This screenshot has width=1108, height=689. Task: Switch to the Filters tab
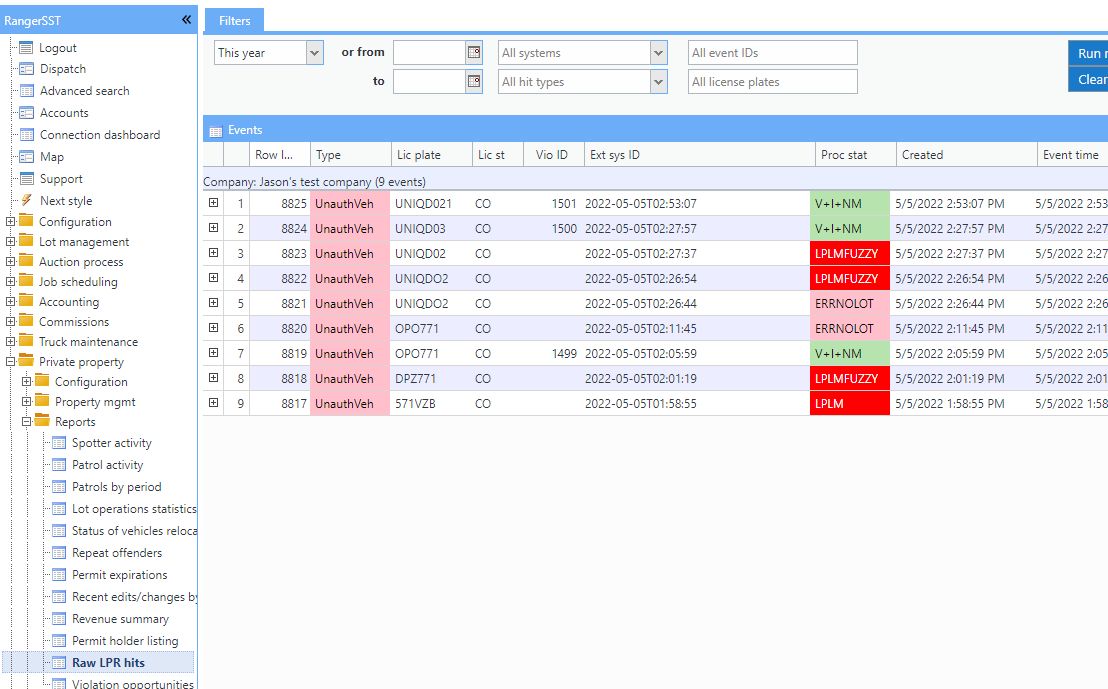[x=235, y=21]
